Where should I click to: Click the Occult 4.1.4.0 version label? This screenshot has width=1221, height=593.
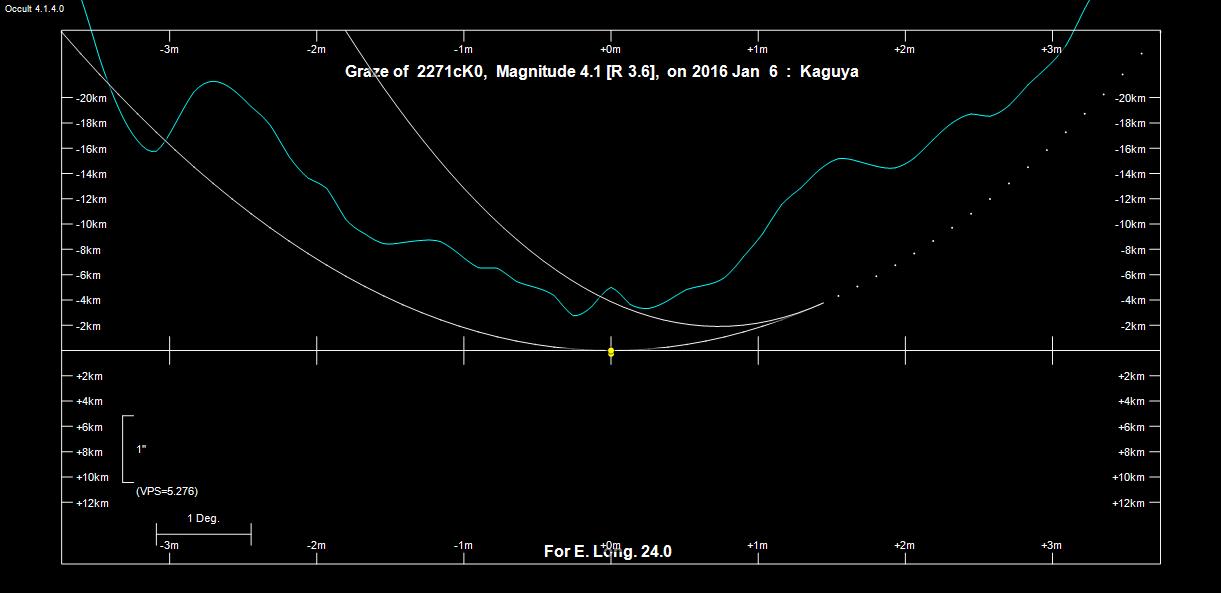(x=35, y=8)
